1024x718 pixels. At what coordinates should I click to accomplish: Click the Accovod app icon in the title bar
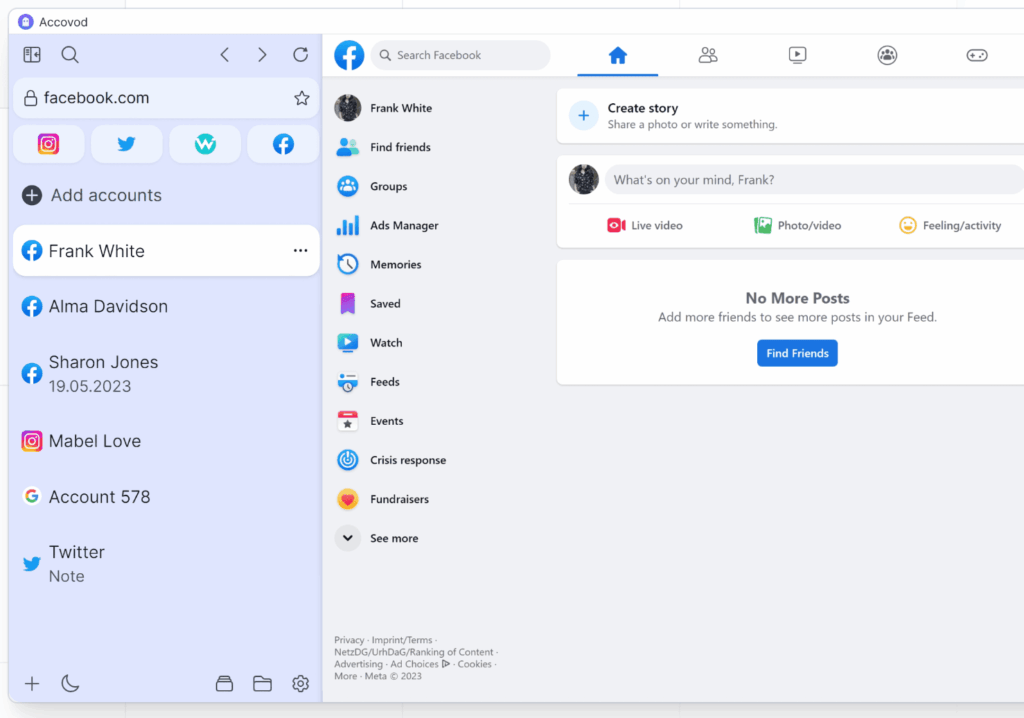click(x=25, y=22)
